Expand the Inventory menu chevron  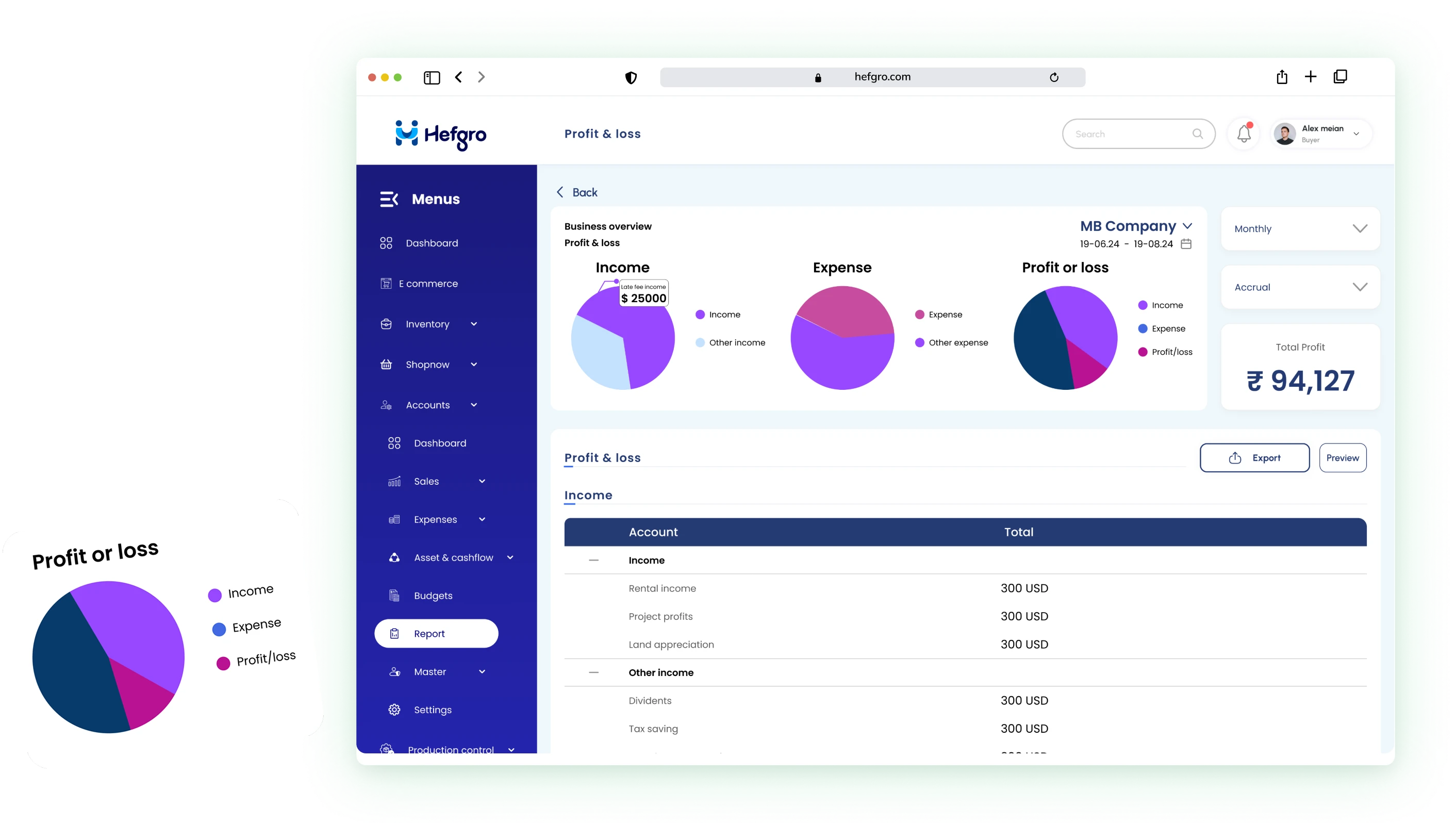click(x=474, y=324)
